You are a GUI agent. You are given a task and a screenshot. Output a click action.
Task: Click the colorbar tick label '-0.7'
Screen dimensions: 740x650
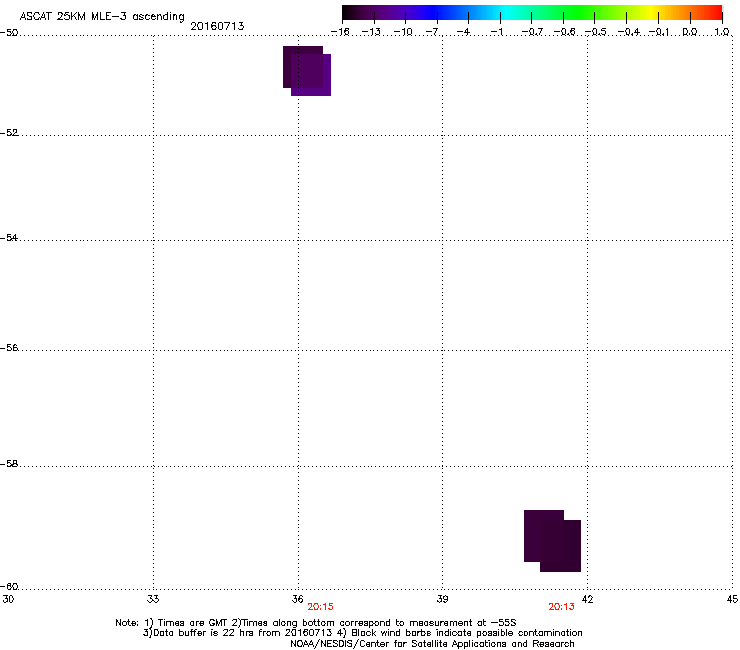pos(532,32)
